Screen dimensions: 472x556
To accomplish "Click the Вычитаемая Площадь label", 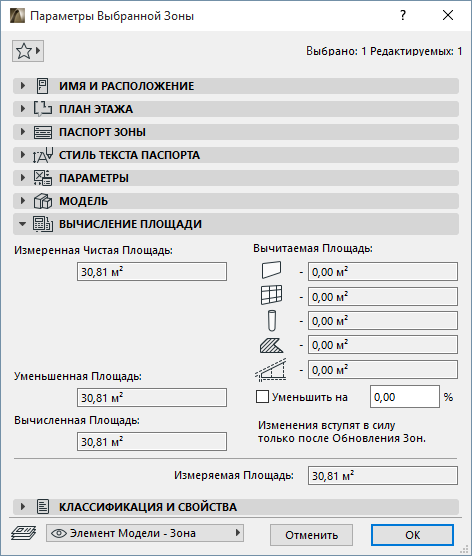I will [x=313, y=248].
